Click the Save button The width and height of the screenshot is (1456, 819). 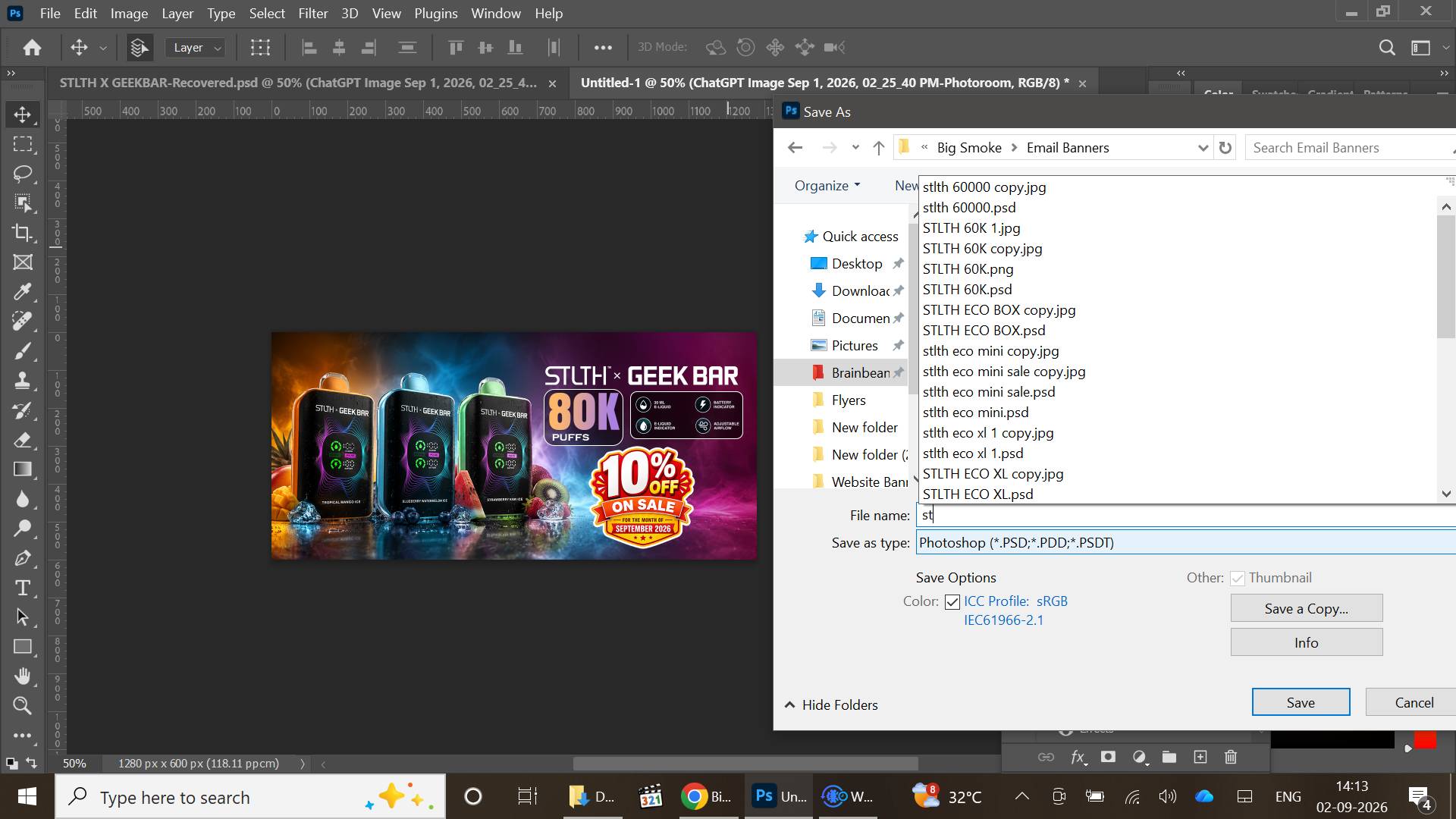point(1301,703)
